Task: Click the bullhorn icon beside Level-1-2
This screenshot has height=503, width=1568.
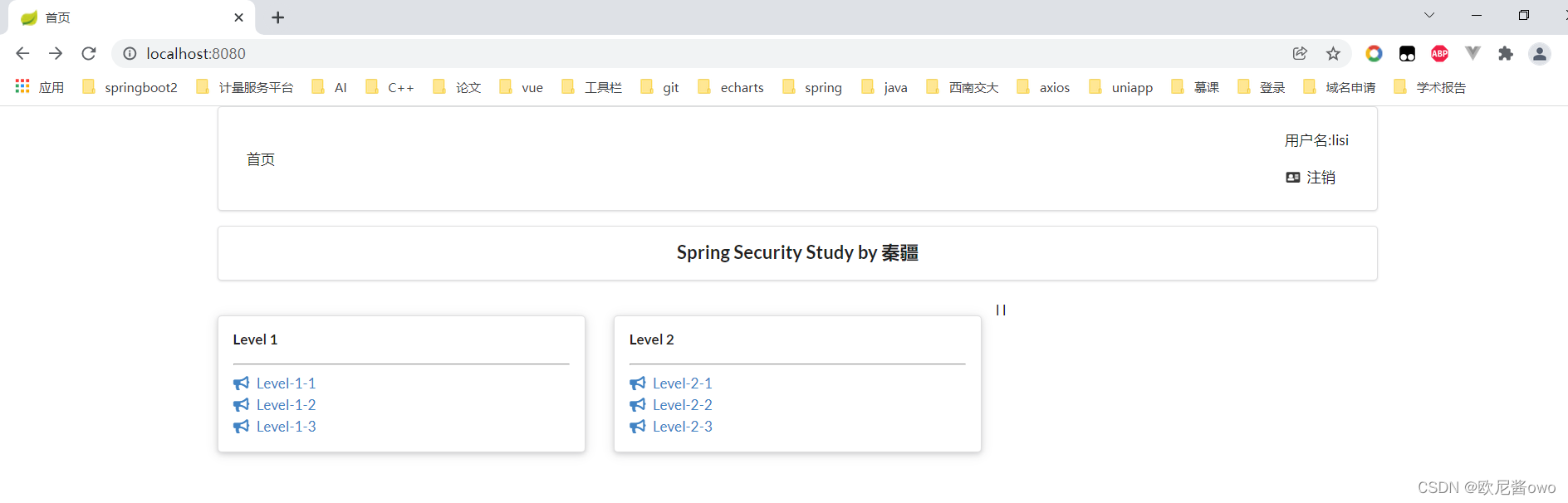Action: point(241,405)
